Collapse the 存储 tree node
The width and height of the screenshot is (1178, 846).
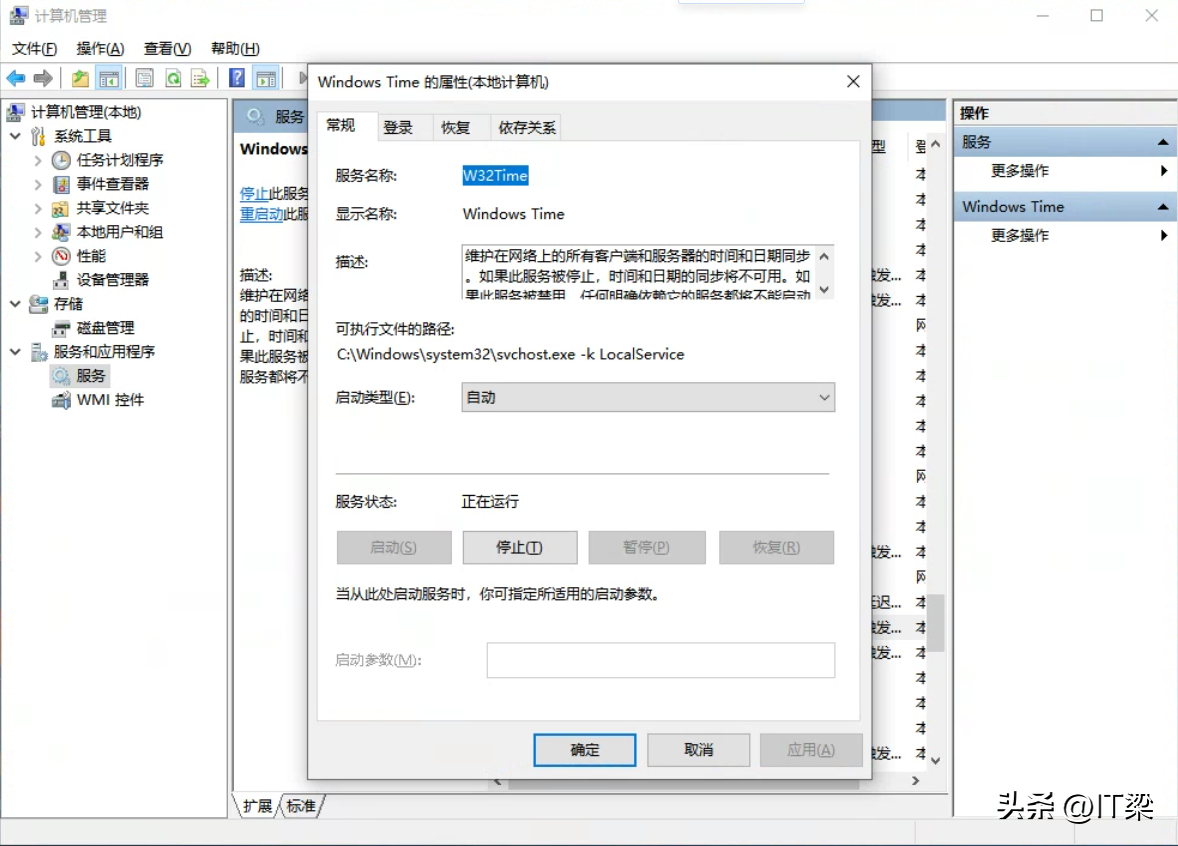(15, 304)
